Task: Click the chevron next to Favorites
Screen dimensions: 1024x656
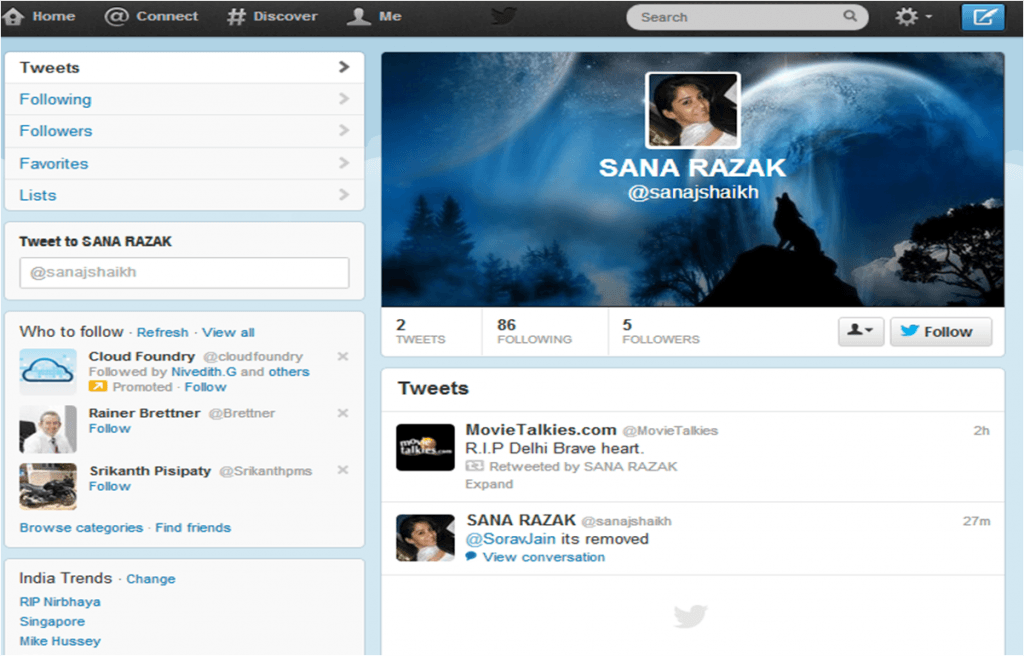Action: coord(344,163)
